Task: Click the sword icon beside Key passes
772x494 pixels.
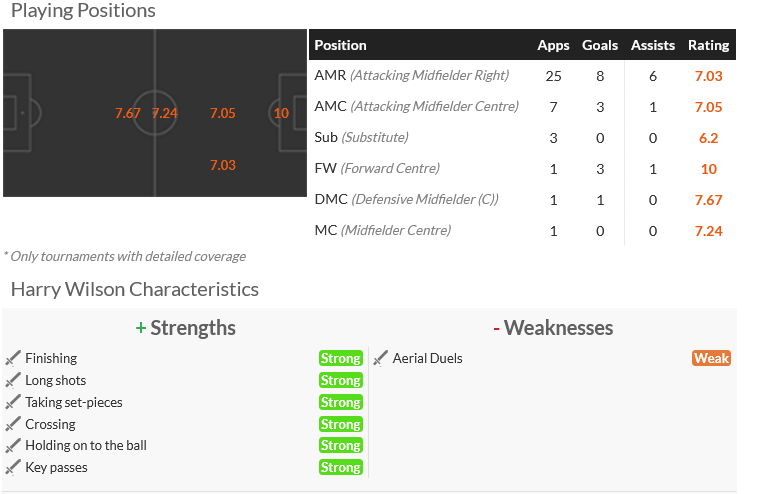Action: [13, 467]
